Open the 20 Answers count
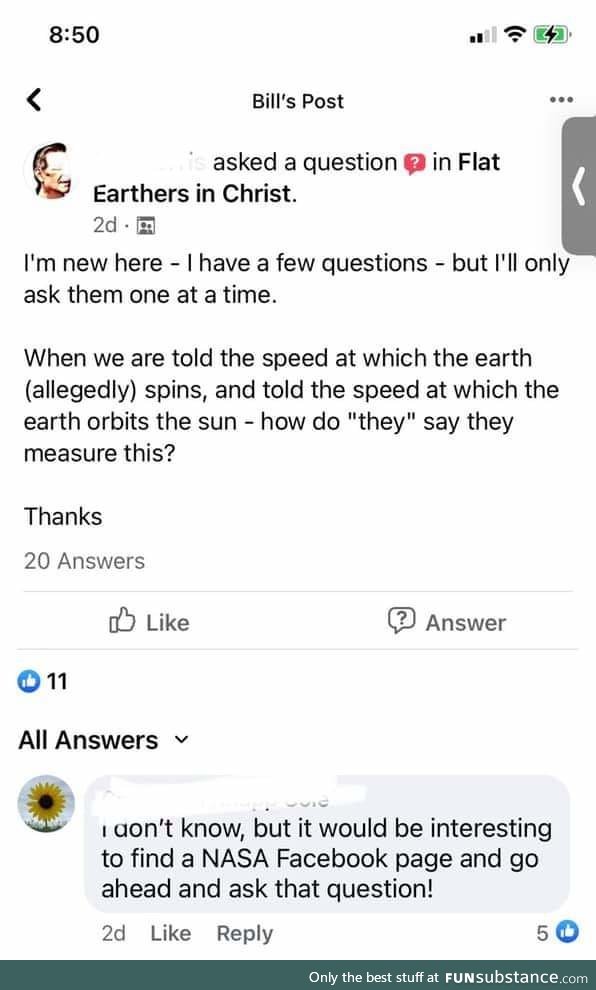596x990 pixels. coord(85,561)
